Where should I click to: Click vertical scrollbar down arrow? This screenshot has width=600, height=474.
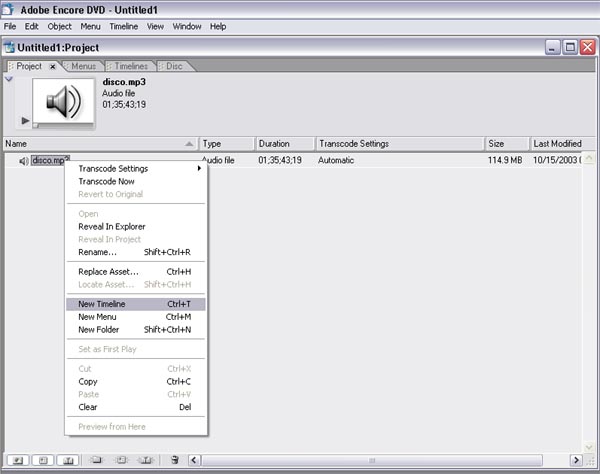point(589,447)
